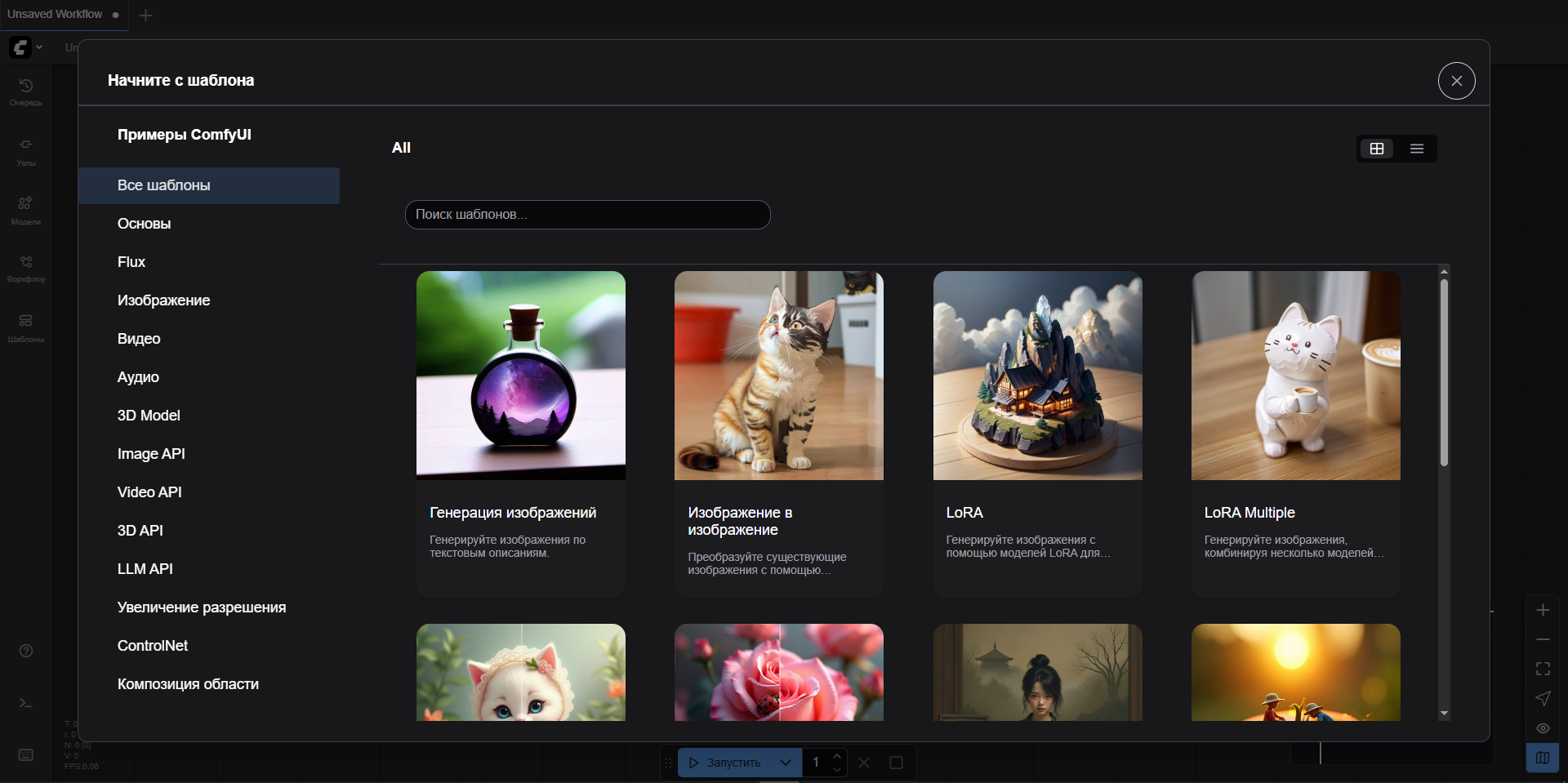Select the 3D API category
This screenshot has height=783, width=1568.
[x=209, y=531]
